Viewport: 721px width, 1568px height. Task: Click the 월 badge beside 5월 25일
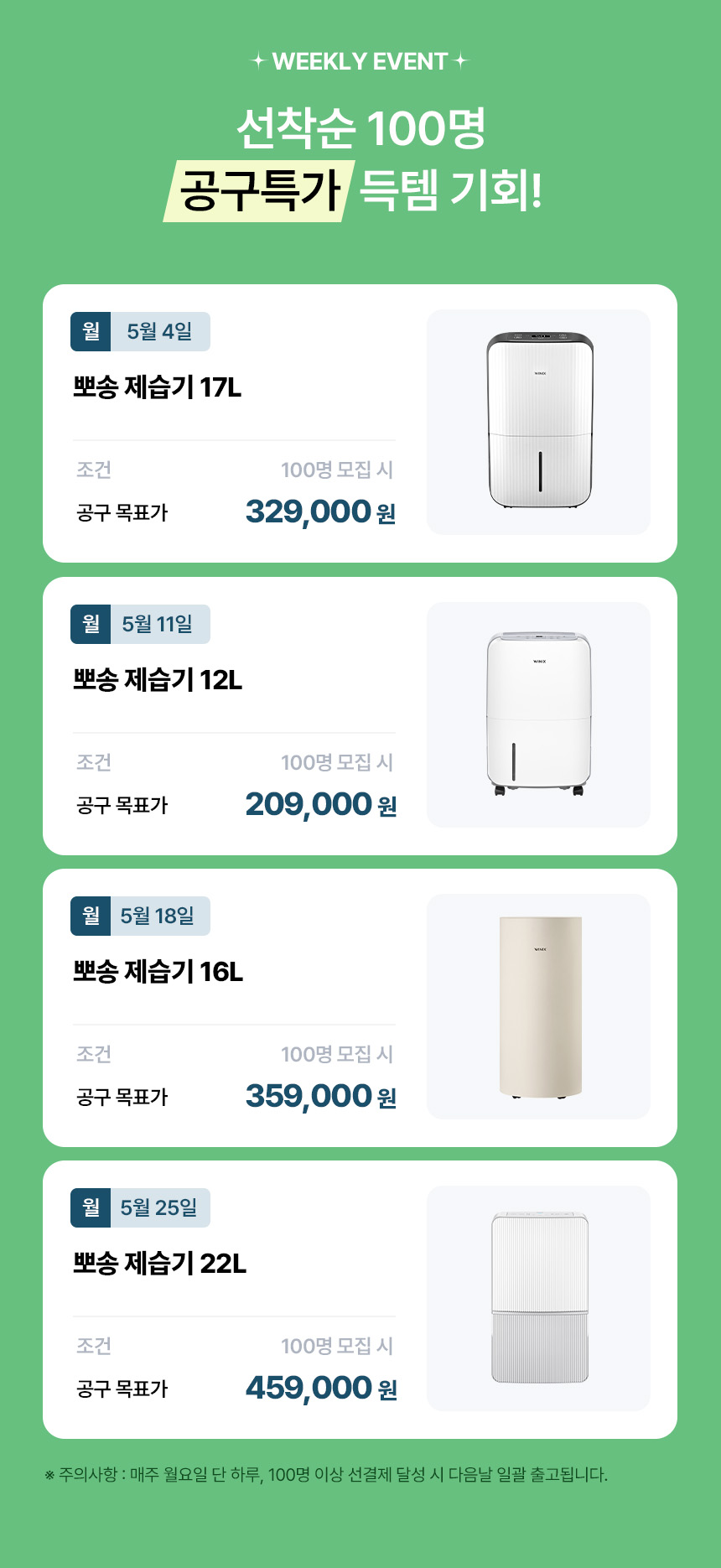pyautogui.click(x=91, y=1208)
